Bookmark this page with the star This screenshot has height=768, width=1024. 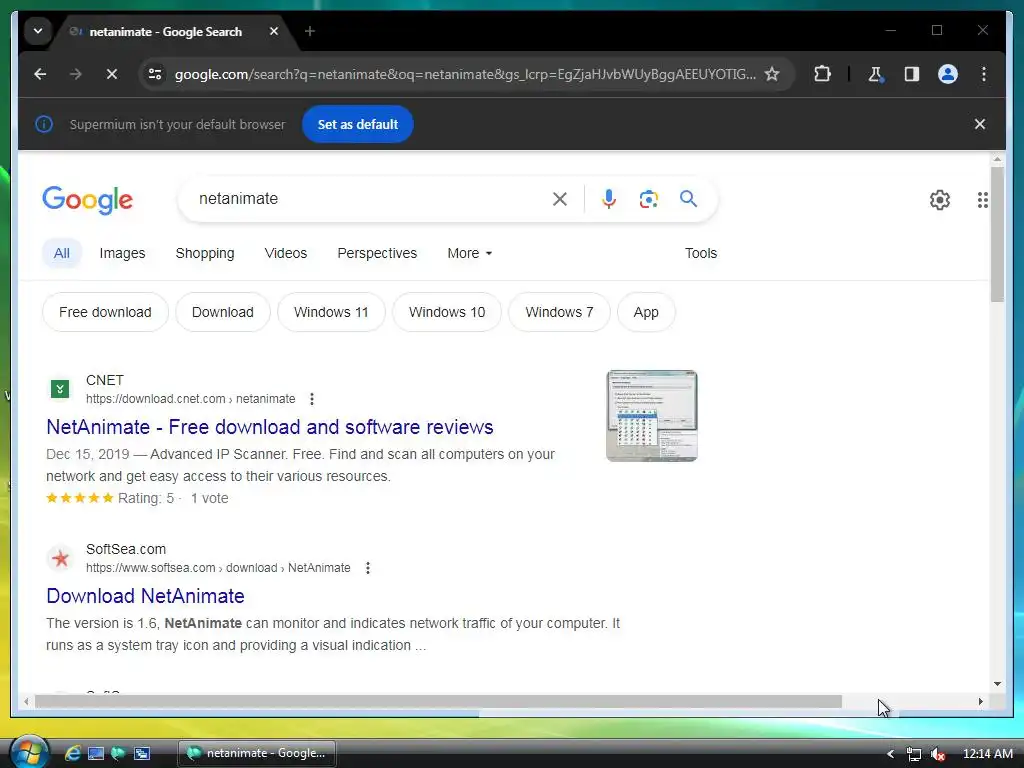772,74
